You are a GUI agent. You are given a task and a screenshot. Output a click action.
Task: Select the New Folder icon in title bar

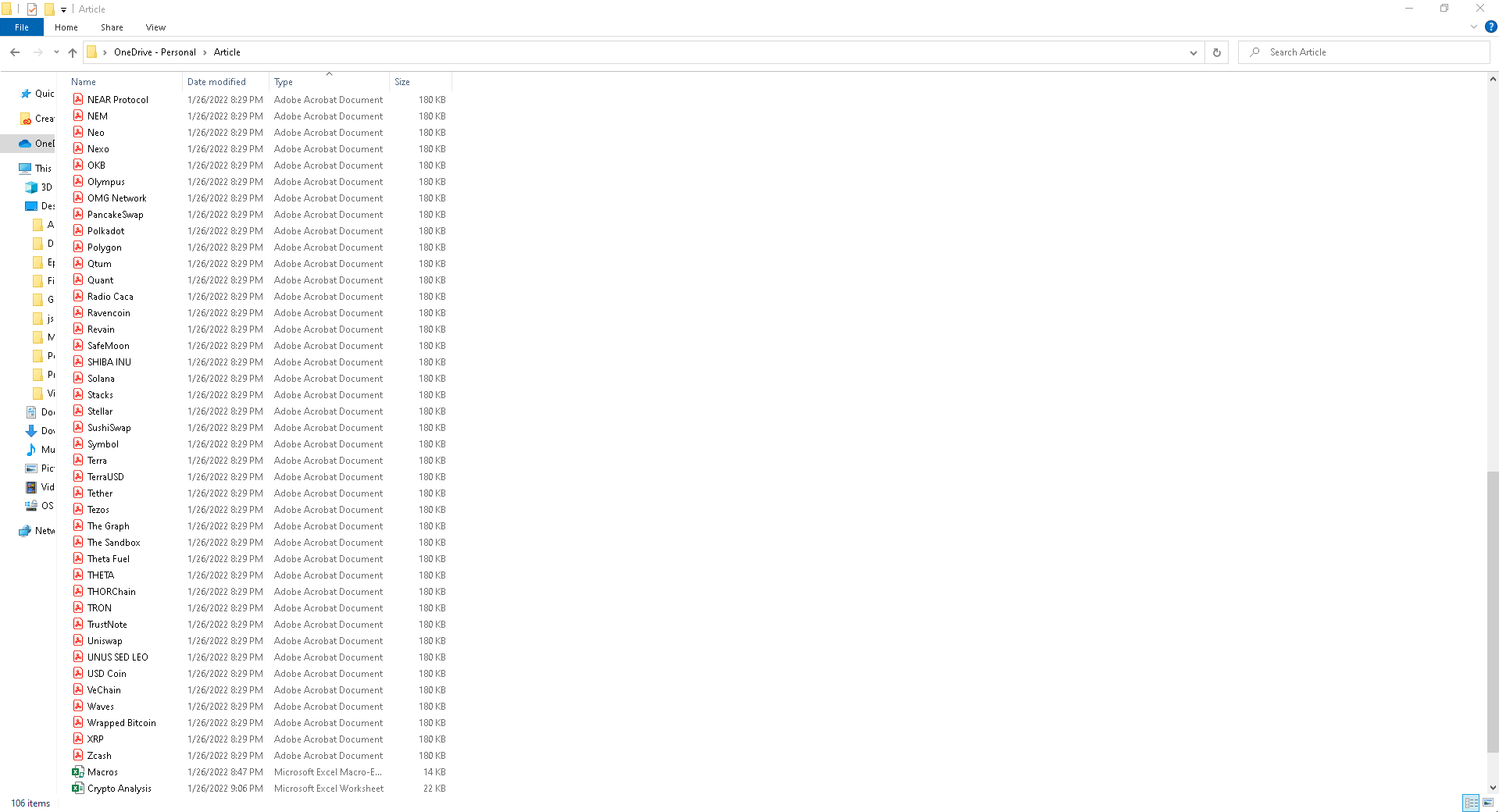[x=48, y=9]
